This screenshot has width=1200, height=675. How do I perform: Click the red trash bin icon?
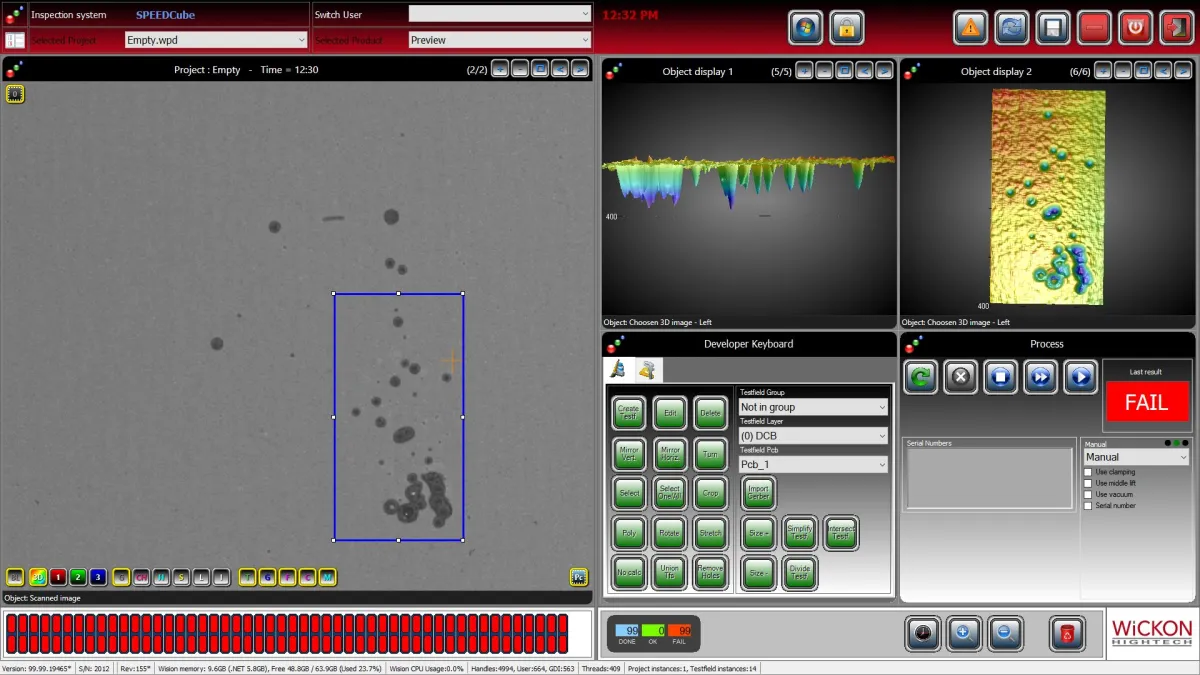pos(1066,633)
